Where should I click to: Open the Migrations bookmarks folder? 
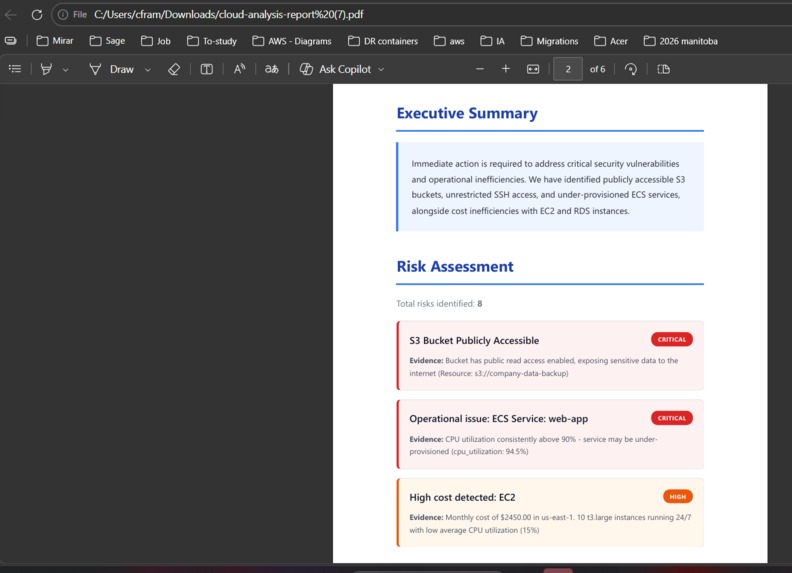click(x=550, y=41)
